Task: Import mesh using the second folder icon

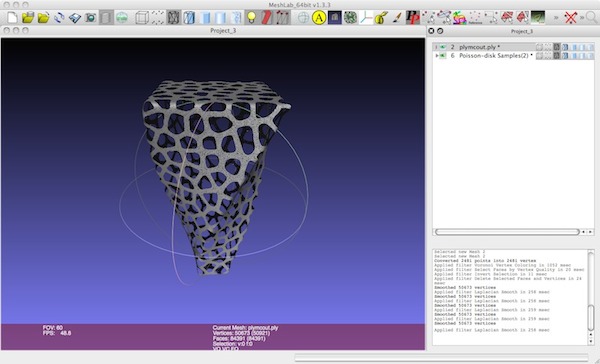Action: 43,18
